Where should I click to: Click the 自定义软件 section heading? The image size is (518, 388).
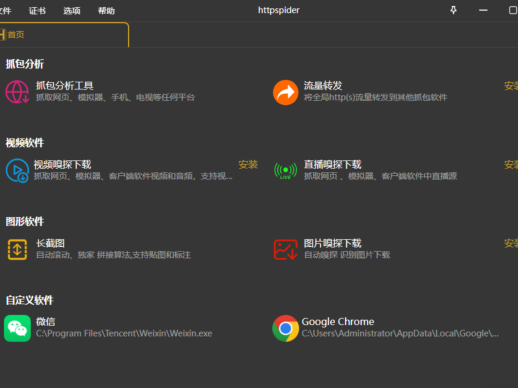point(29,300)
